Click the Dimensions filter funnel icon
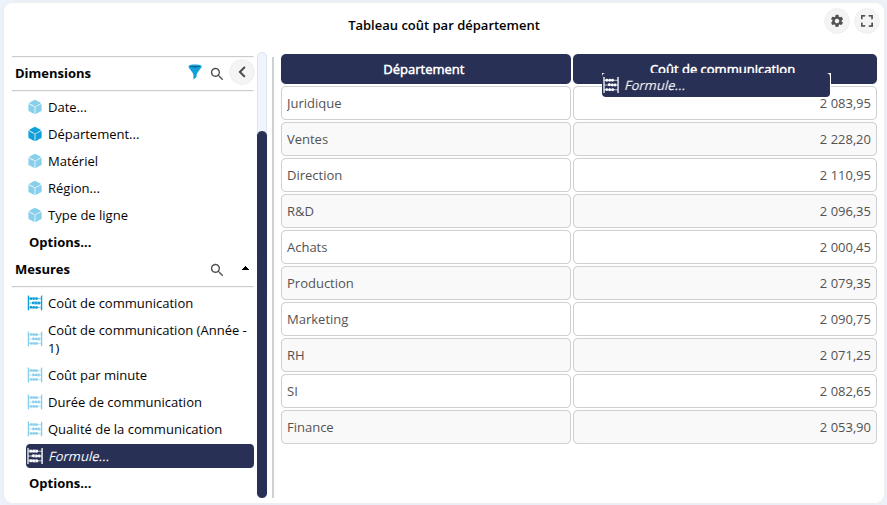This screenshot has width=887, height=505. pos(195,73)
